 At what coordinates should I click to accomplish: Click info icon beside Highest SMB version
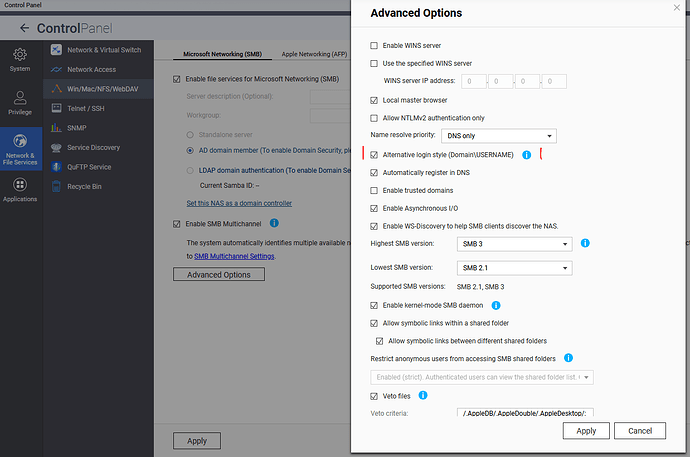[x=585, y=243]
